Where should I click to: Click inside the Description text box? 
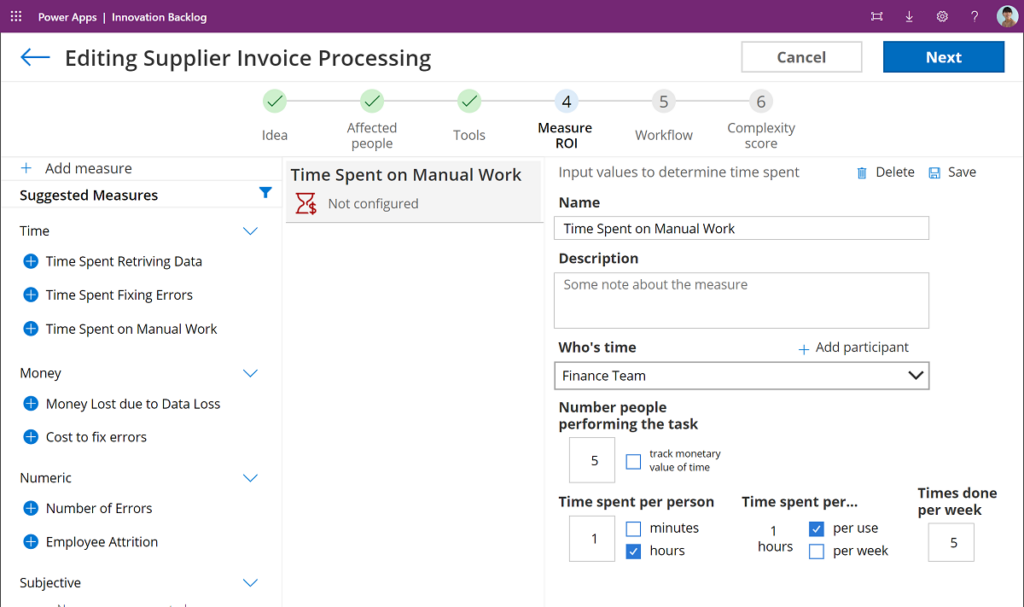(x=740, y=300)
